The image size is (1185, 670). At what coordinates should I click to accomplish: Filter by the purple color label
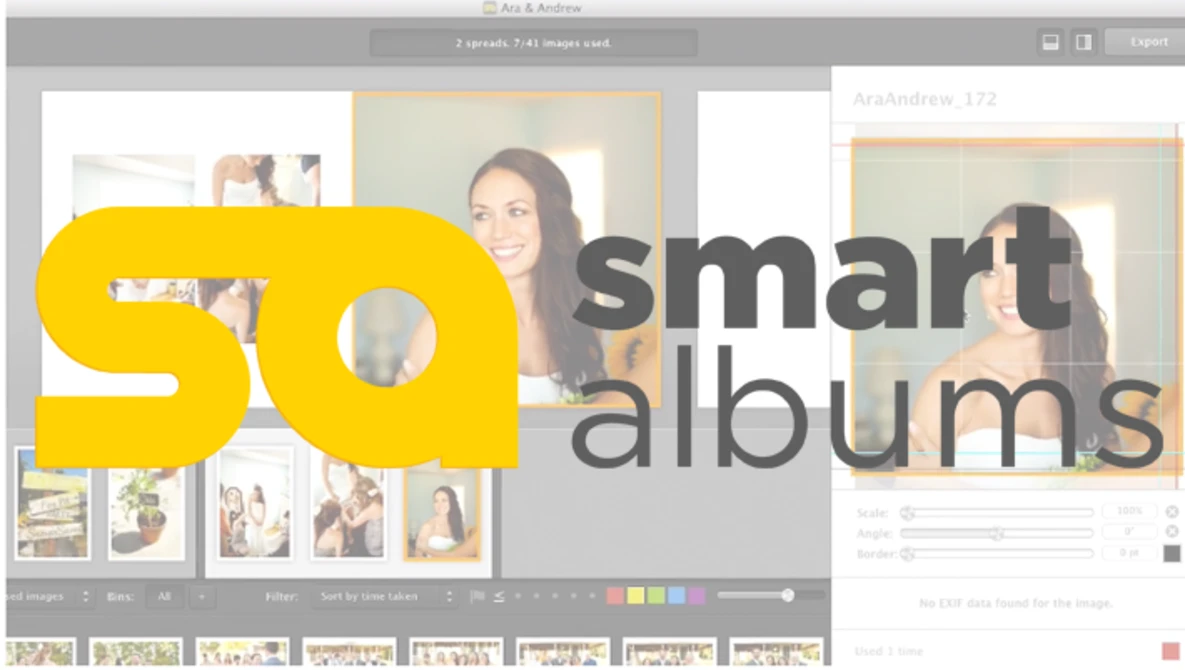point(697,596)
